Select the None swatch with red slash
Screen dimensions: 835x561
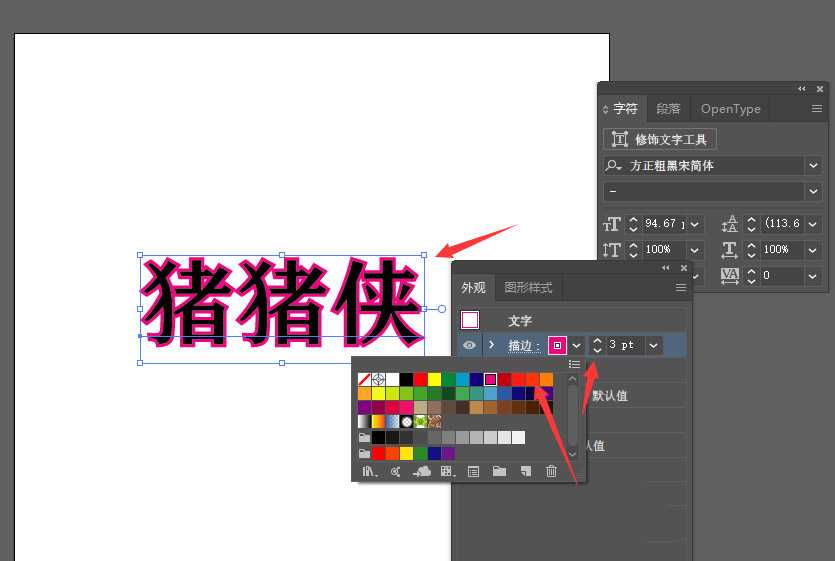click(x=364, y=379)
